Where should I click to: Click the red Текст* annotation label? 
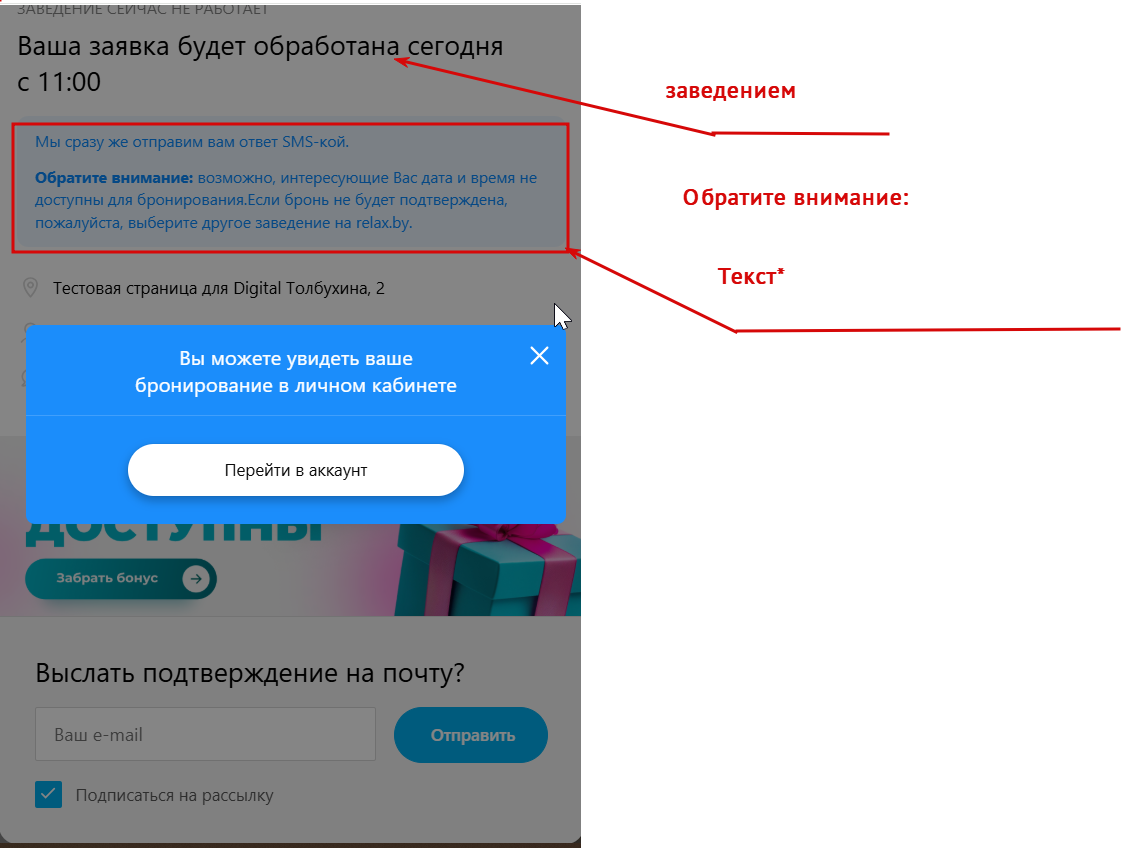[751, 276]
